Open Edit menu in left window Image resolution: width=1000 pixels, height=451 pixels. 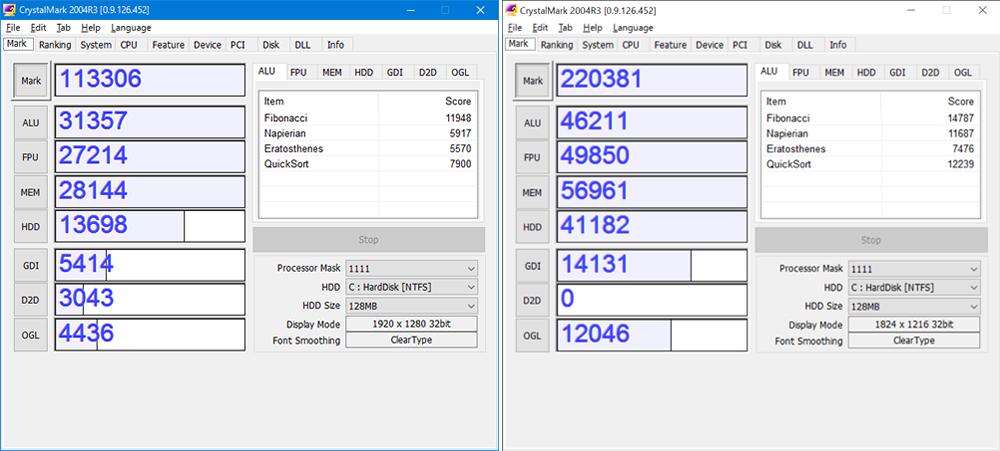(x=38, y=27)
